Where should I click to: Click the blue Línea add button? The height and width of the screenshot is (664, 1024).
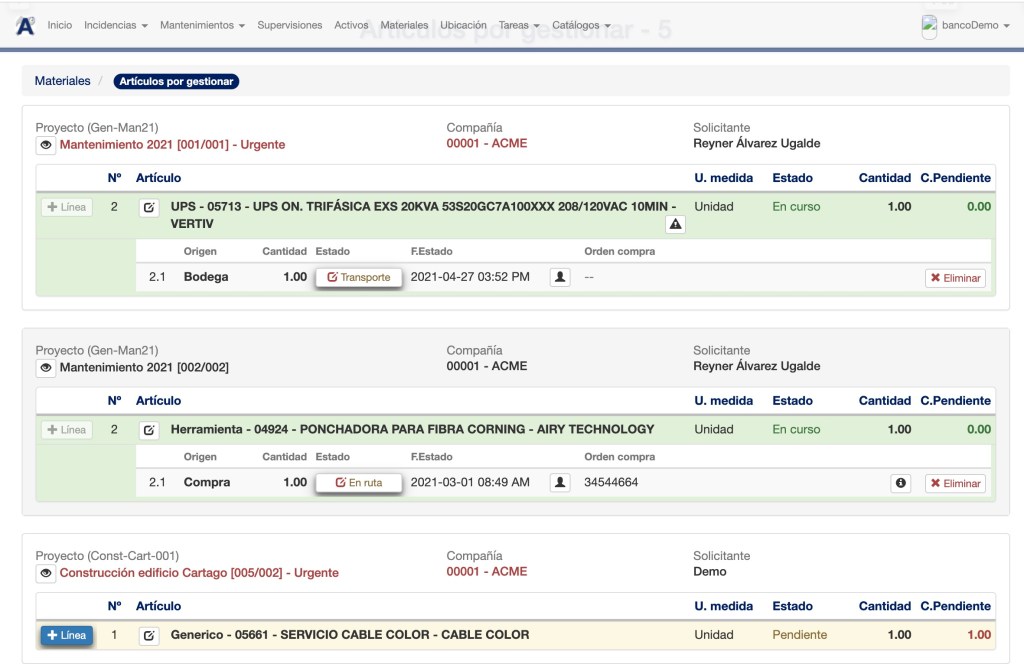(x=67, y=635)
